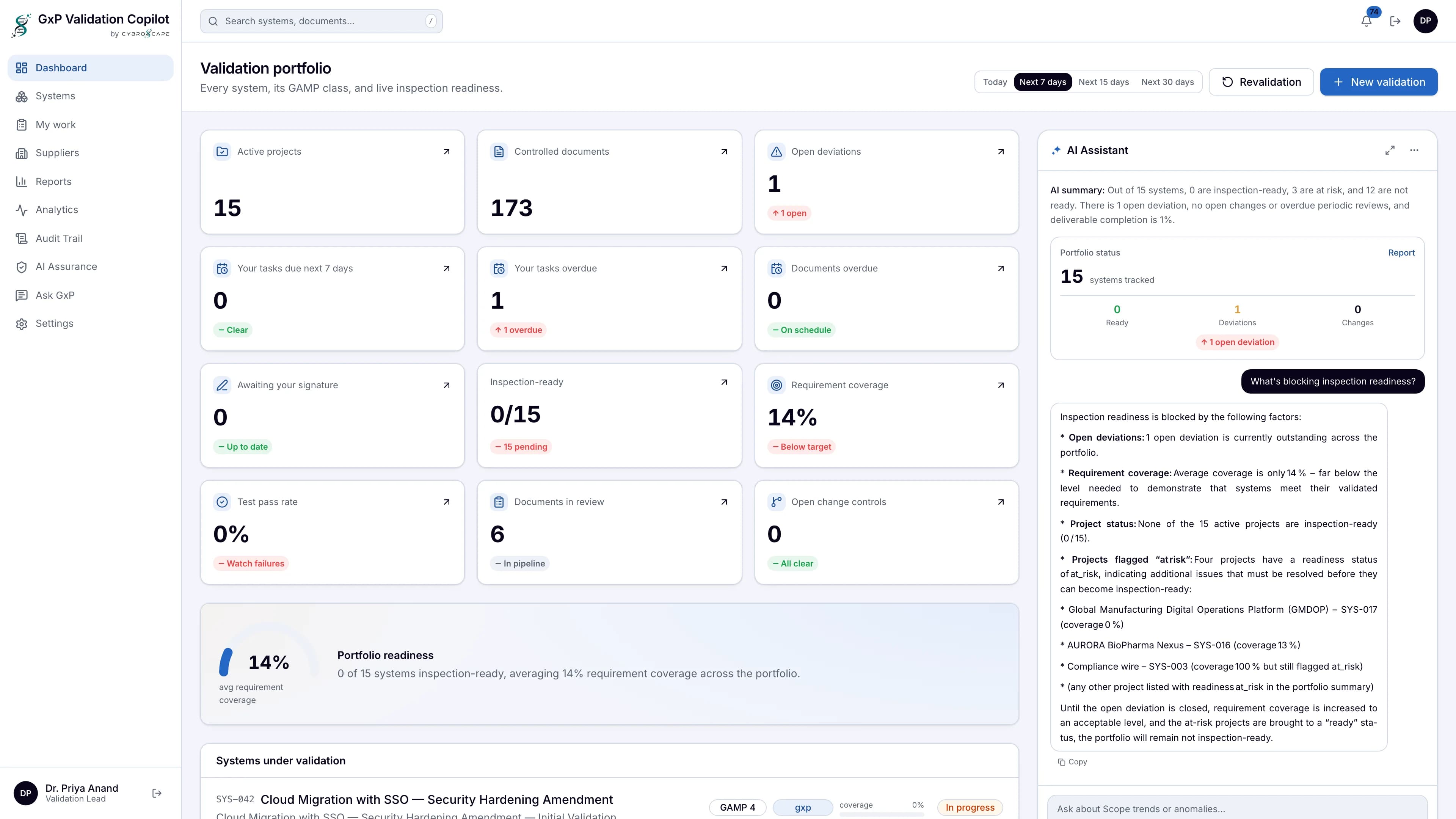Click the Revalidation button
This screenshot has height=819, width=1456.
tap(1261, 82)
